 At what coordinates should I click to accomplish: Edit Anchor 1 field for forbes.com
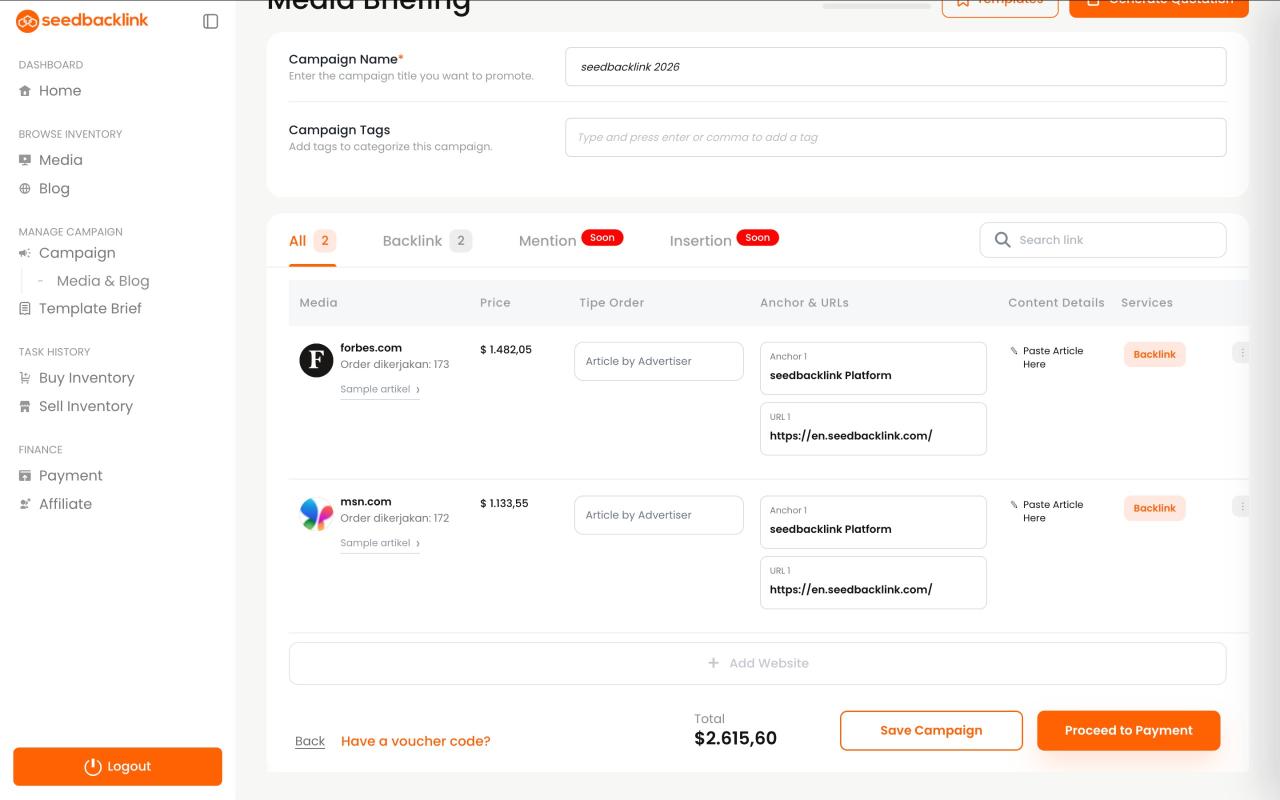click(873, 368)
